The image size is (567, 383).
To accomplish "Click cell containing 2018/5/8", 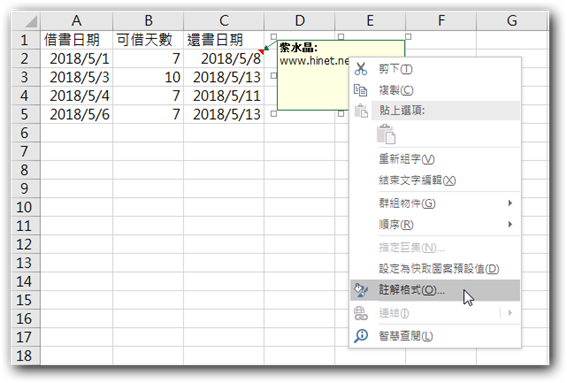I will tap(224, 59).
